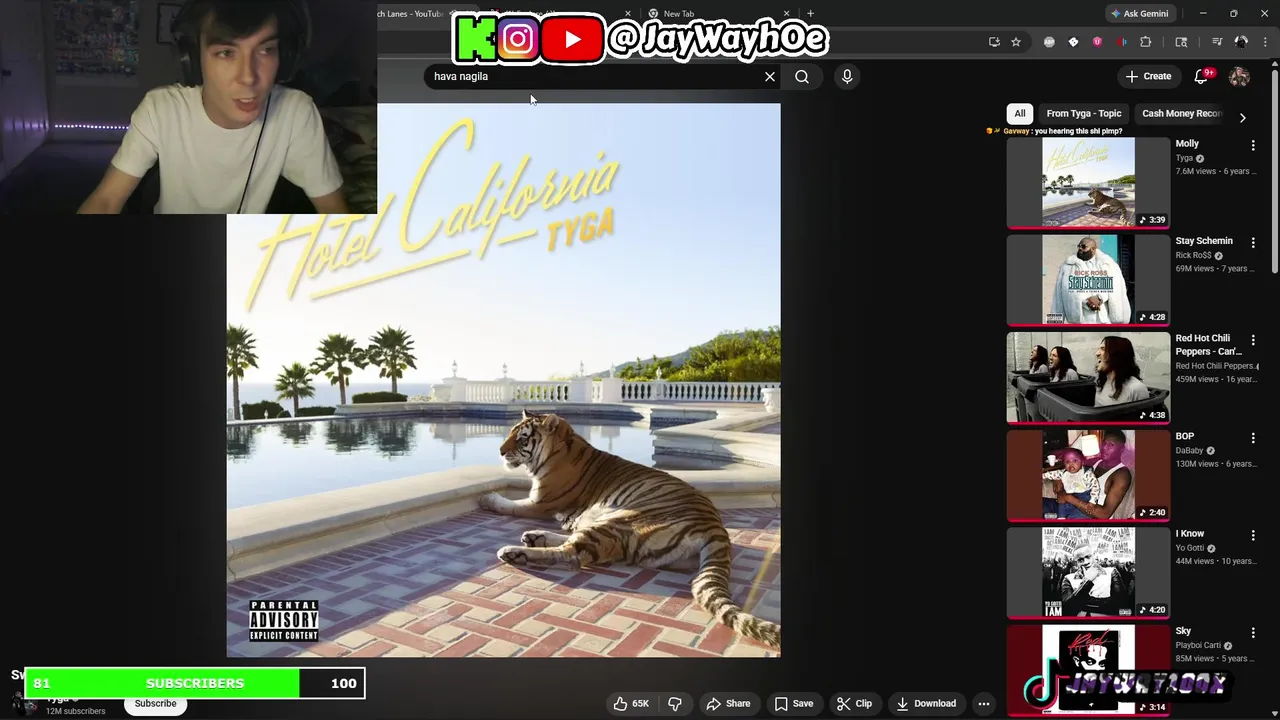Click the Ask Gemini button

click(x=1139, y=14)
